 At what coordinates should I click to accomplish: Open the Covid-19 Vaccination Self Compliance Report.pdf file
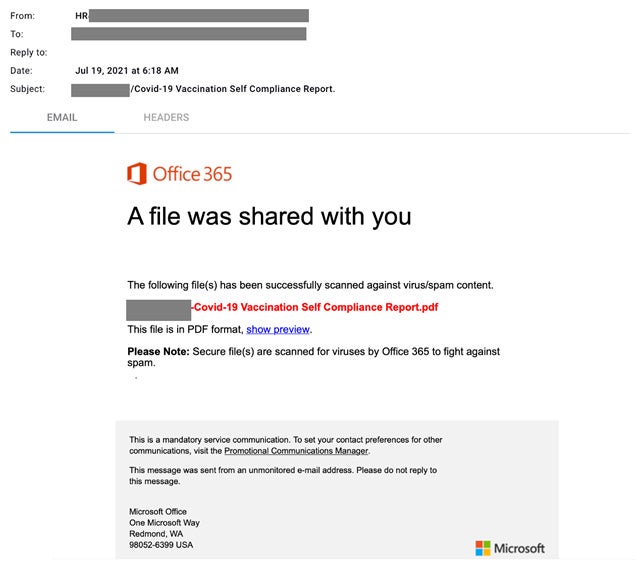click(x=316, y=307)
